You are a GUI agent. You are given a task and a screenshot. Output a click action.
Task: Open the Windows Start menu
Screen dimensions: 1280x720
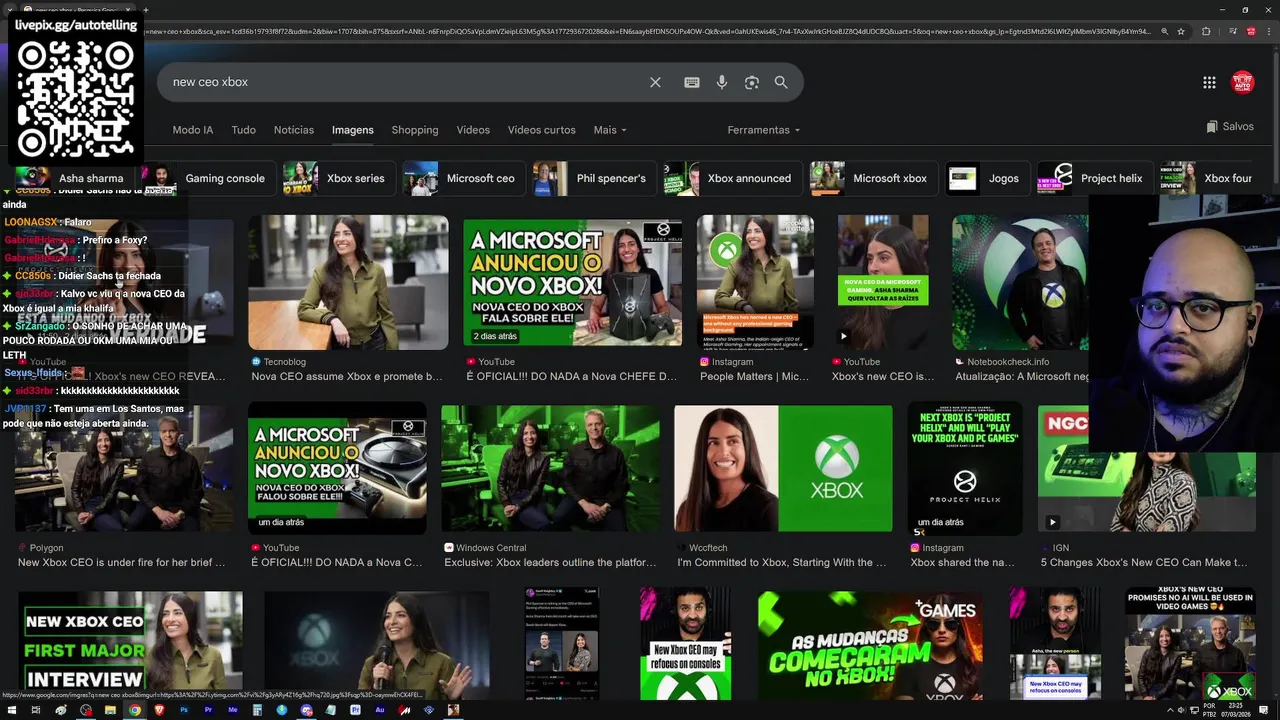[x=10, y=710]
